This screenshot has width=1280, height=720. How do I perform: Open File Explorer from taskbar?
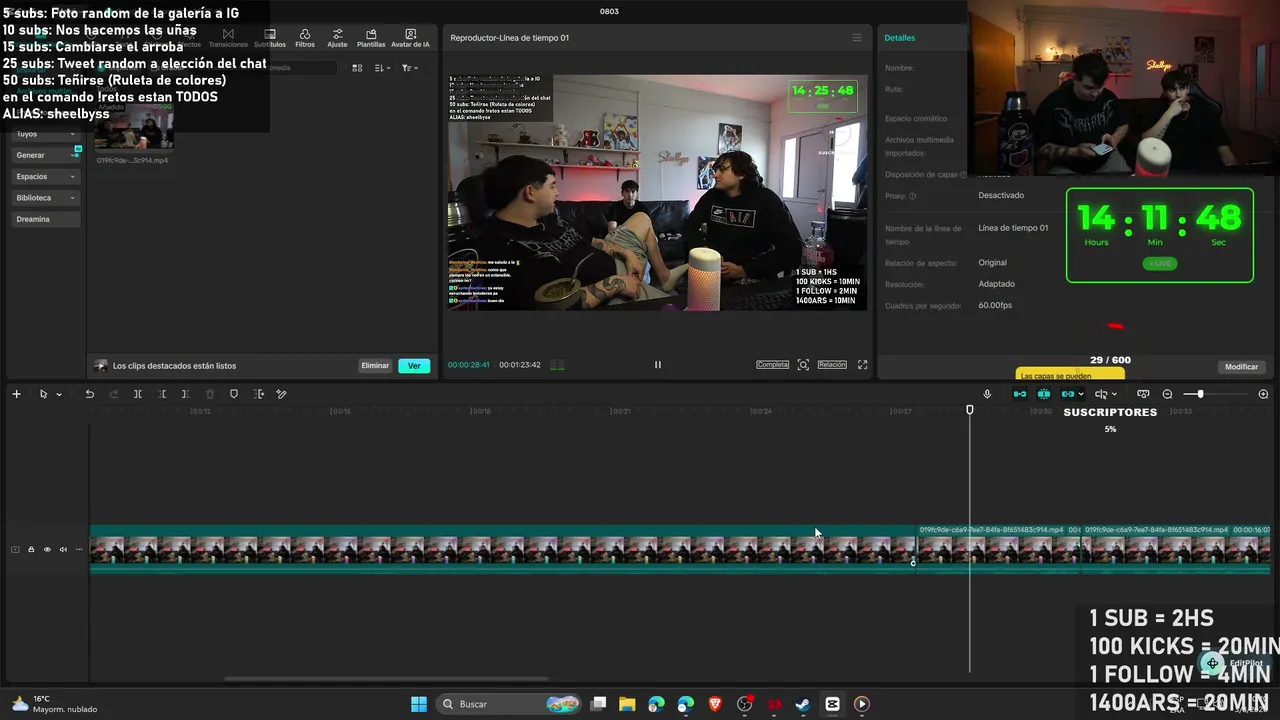pos(627,704)
